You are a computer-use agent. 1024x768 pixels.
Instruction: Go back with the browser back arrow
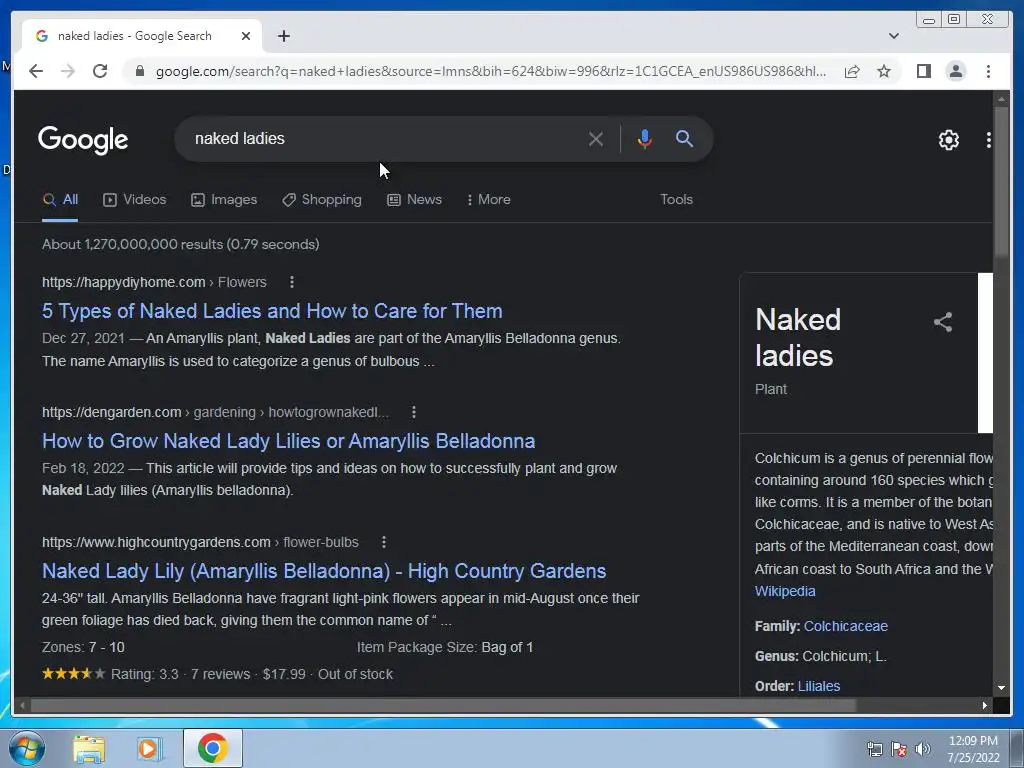click(36, 71)
